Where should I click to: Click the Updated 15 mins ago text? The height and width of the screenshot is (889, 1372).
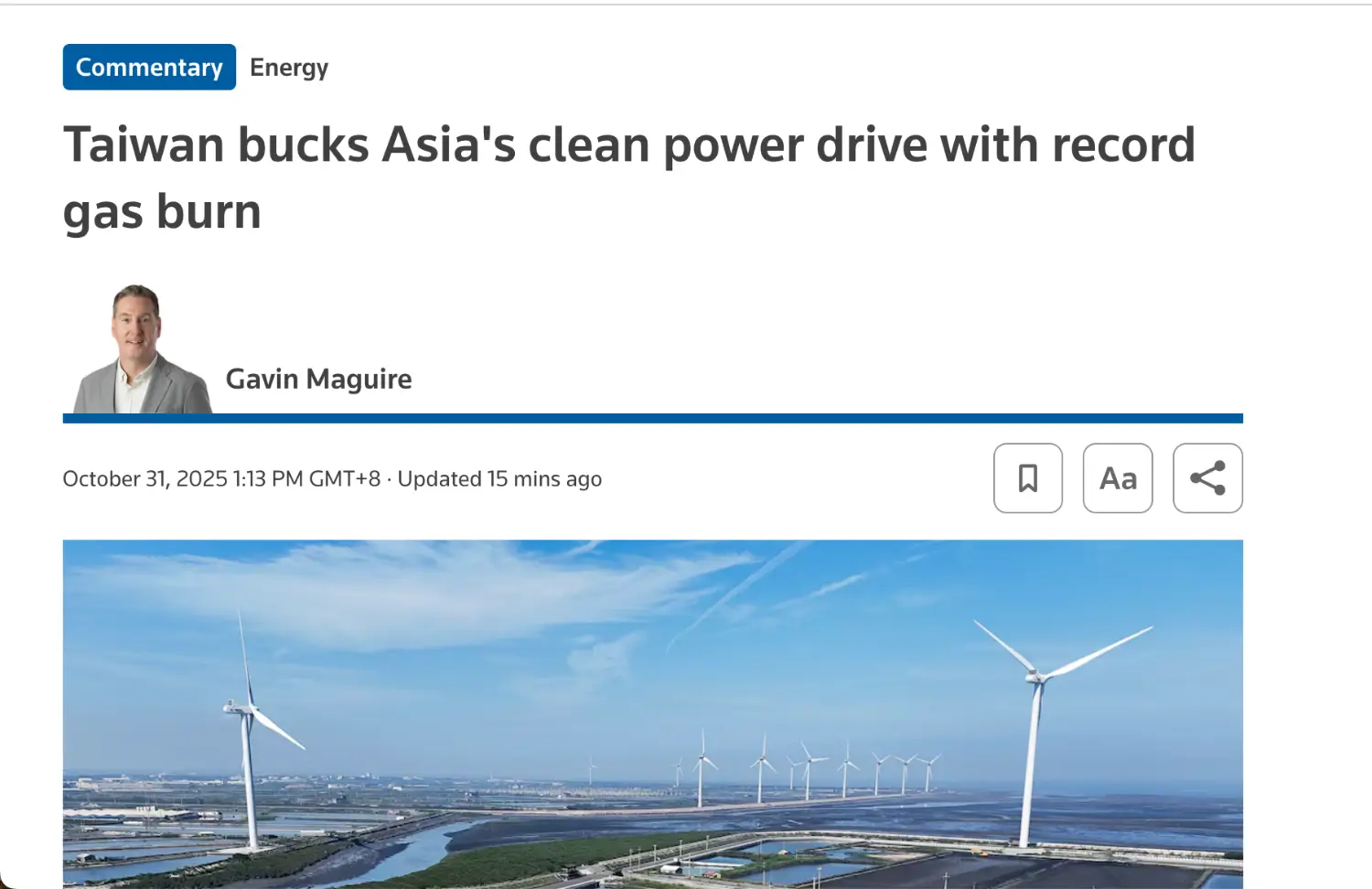pos(499,478)
